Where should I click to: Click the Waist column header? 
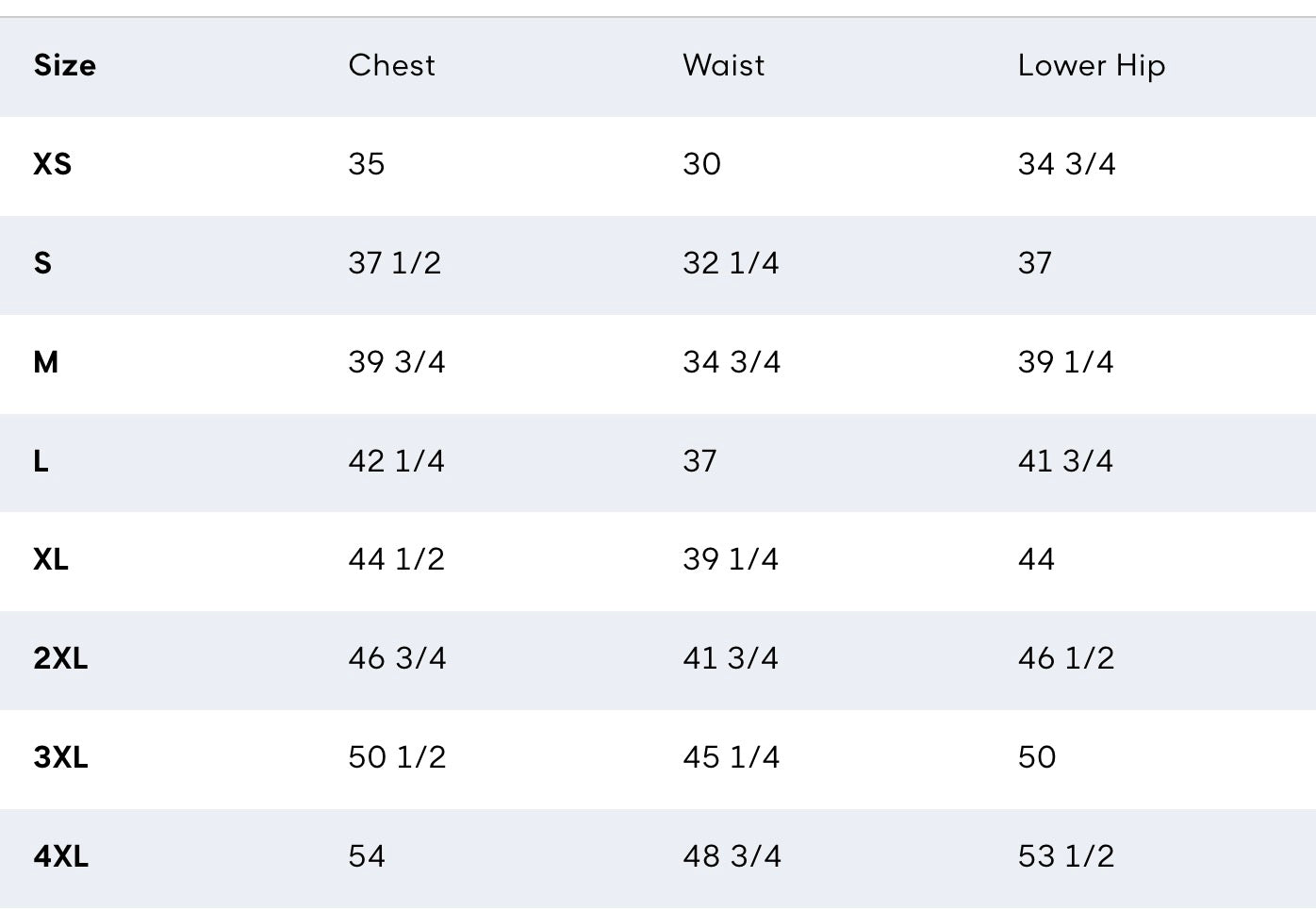tap(723, 66)
